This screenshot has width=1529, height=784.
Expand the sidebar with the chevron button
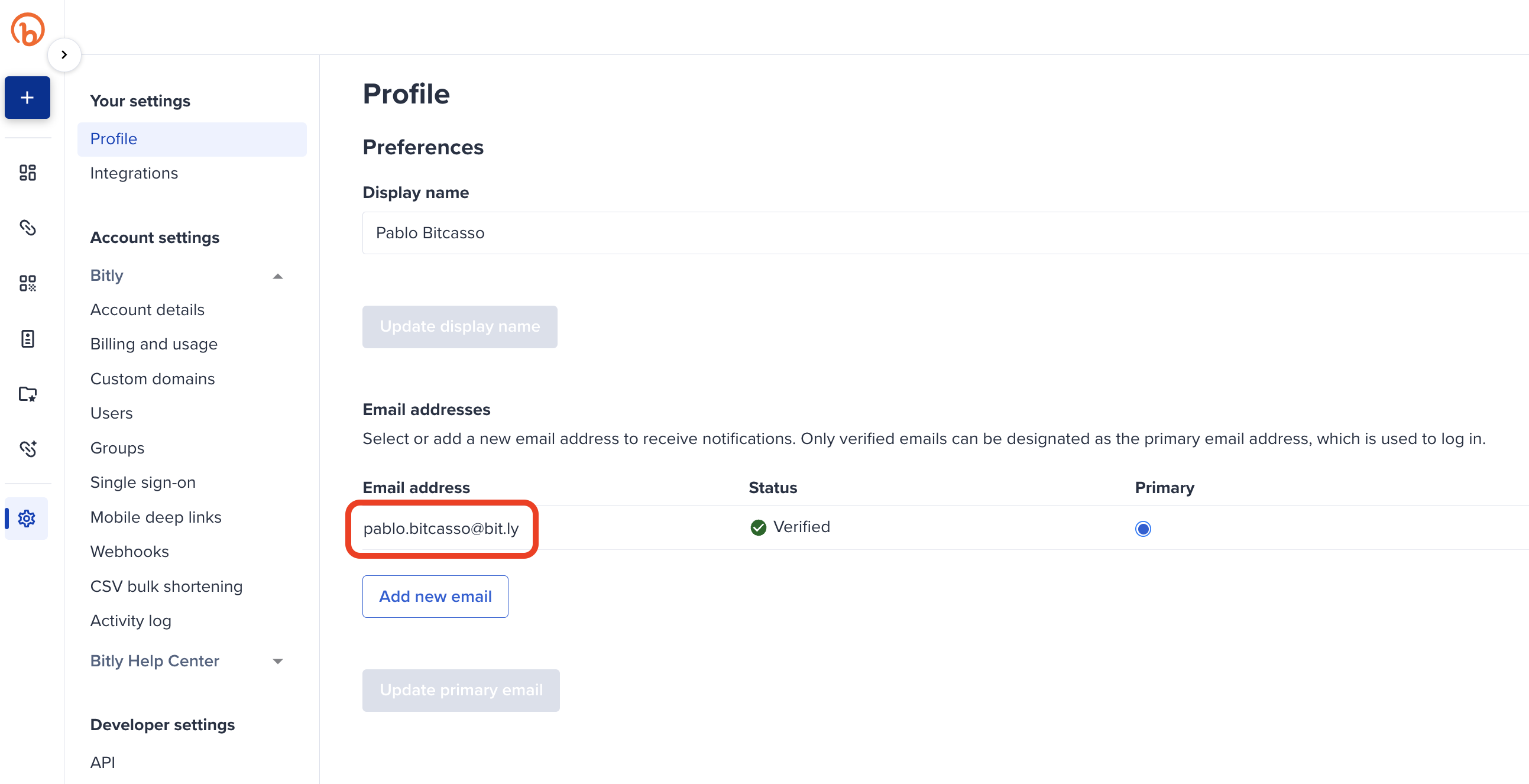pos(64,54)
